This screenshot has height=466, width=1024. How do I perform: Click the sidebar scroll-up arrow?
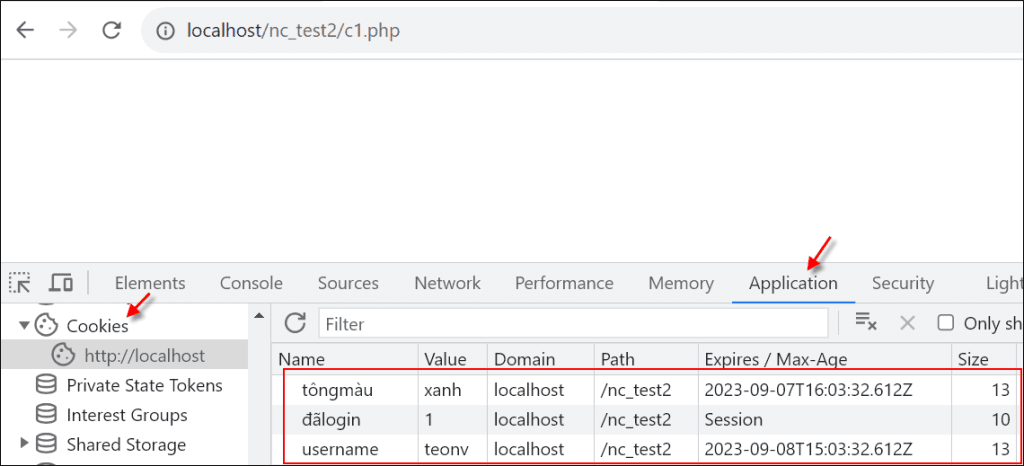tap(259, 316)
